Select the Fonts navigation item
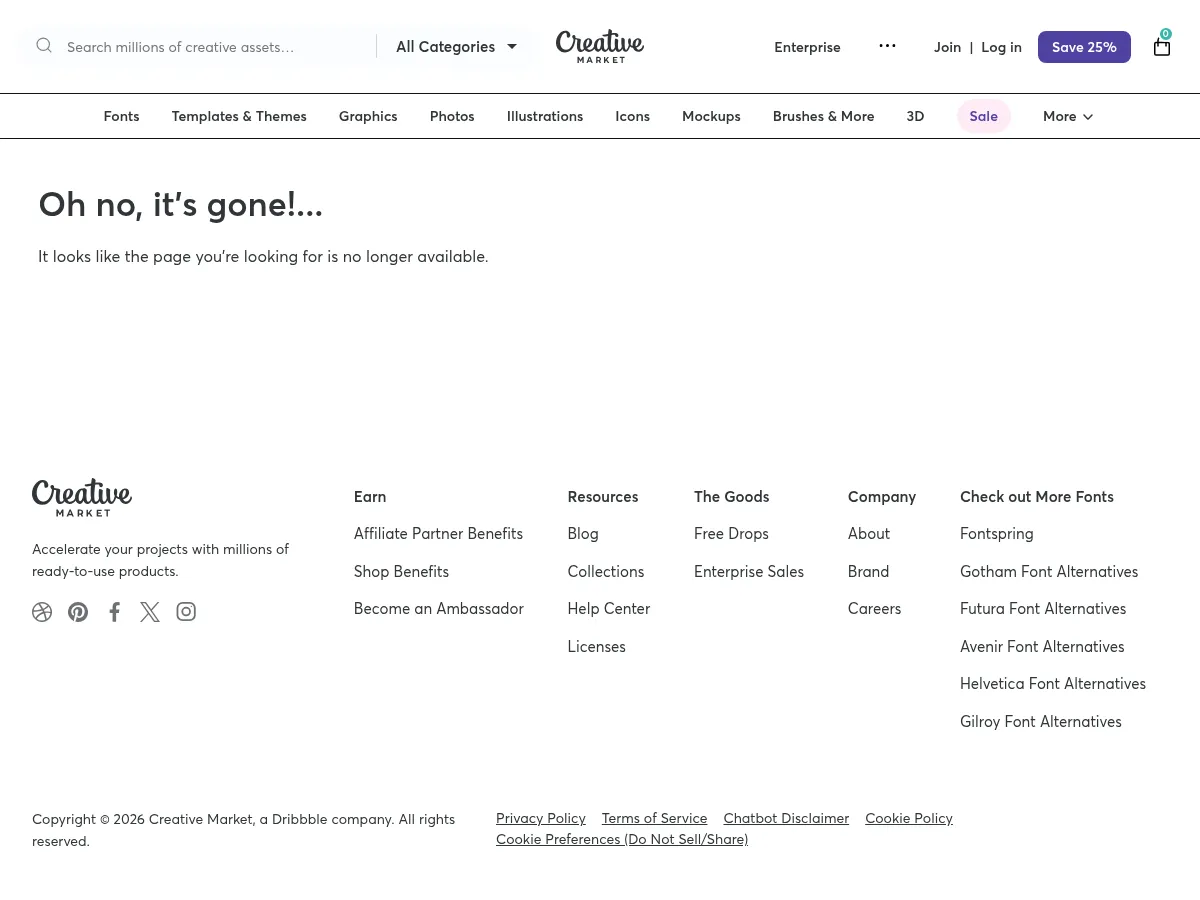Screen dimensions: 1200x900 [121, 116]
